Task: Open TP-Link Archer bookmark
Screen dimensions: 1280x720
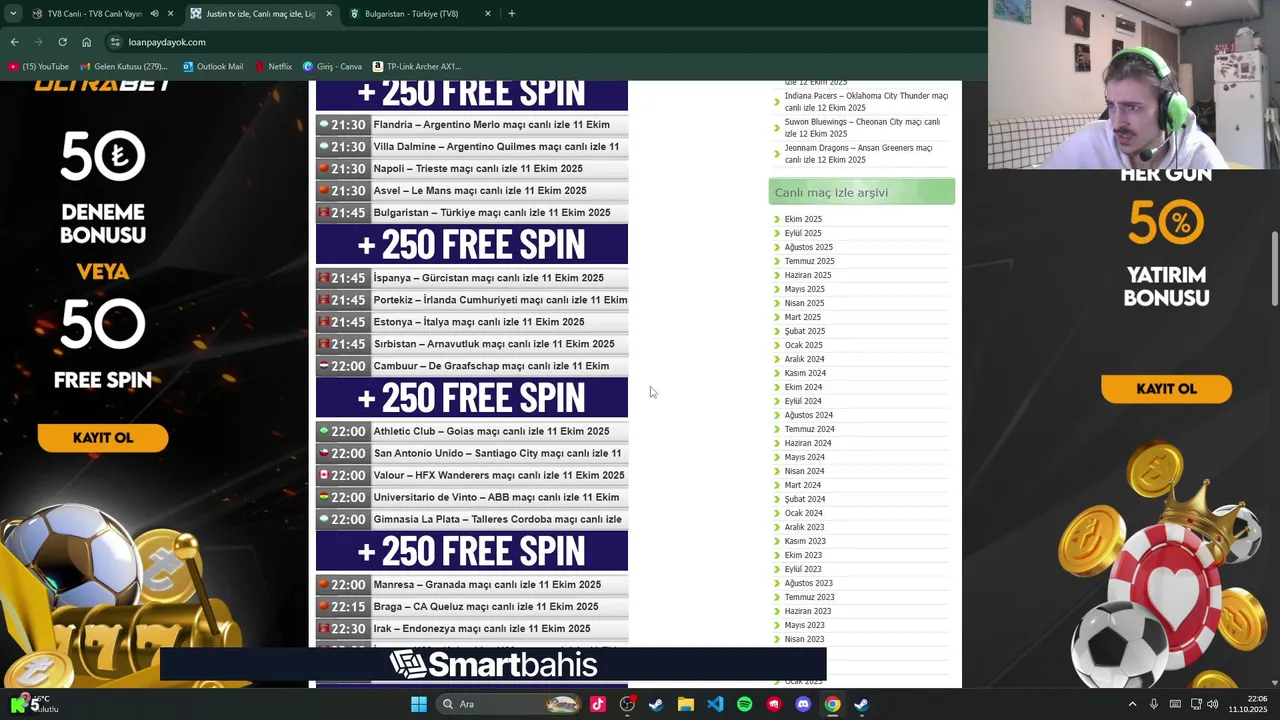Action: (416, 67)
